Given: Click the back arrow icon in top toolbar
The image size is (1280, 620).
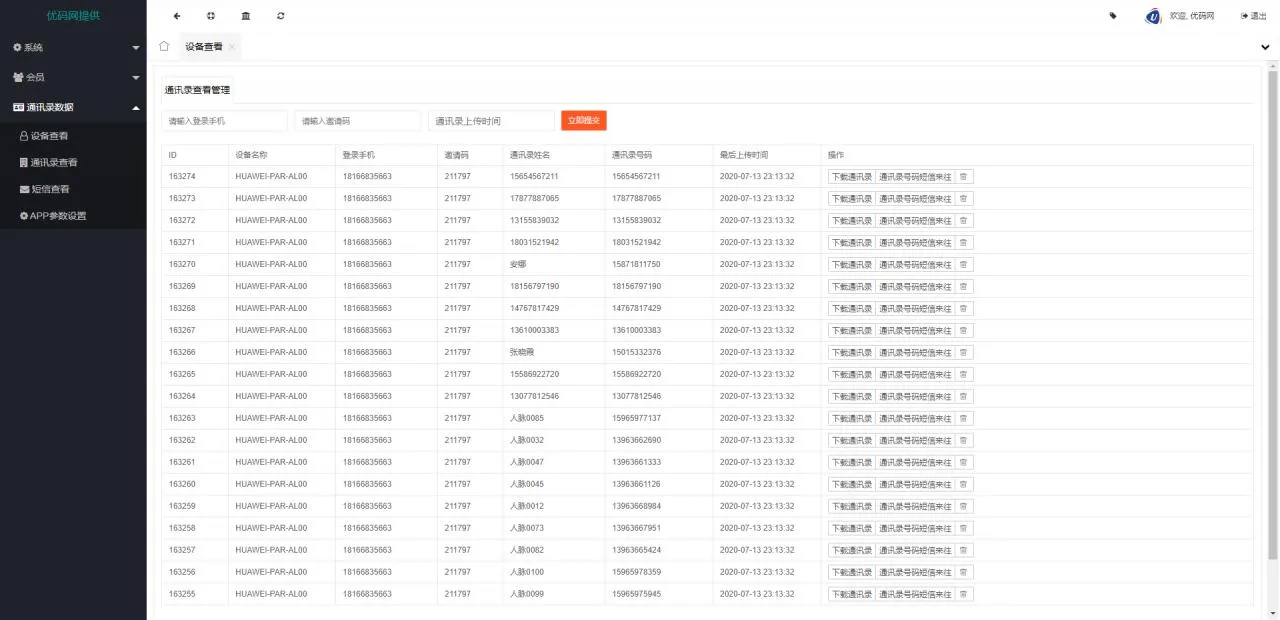Looking at the screenshot, I should (177, 16).
